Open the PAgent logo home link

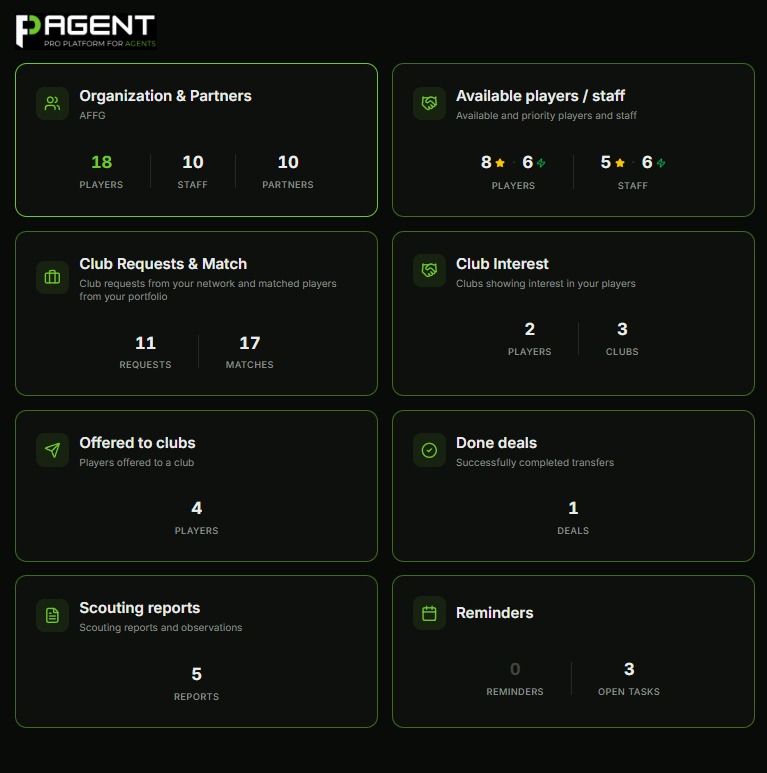tap(86, 31)
